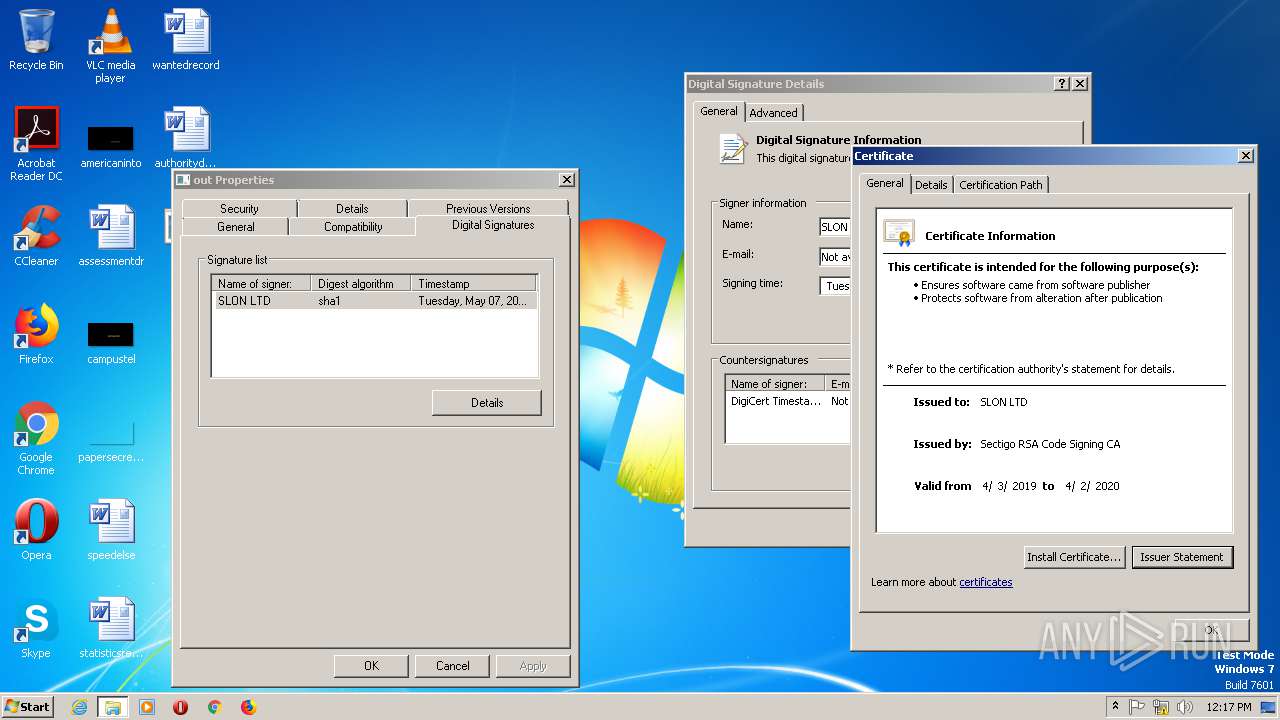The width and height of the screenshot is (1280, 720).
Task: Open the volume speaker tray icon
Action: [1185, 707]
